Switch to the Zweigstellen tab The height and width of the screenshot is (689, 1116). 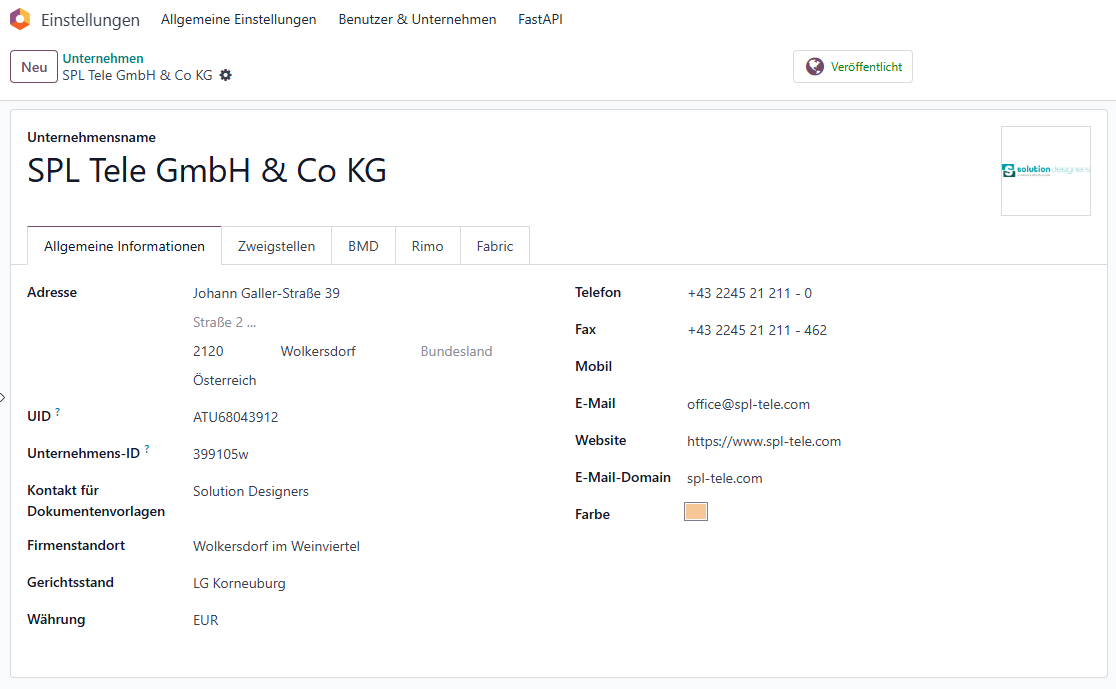coord(276,246)
